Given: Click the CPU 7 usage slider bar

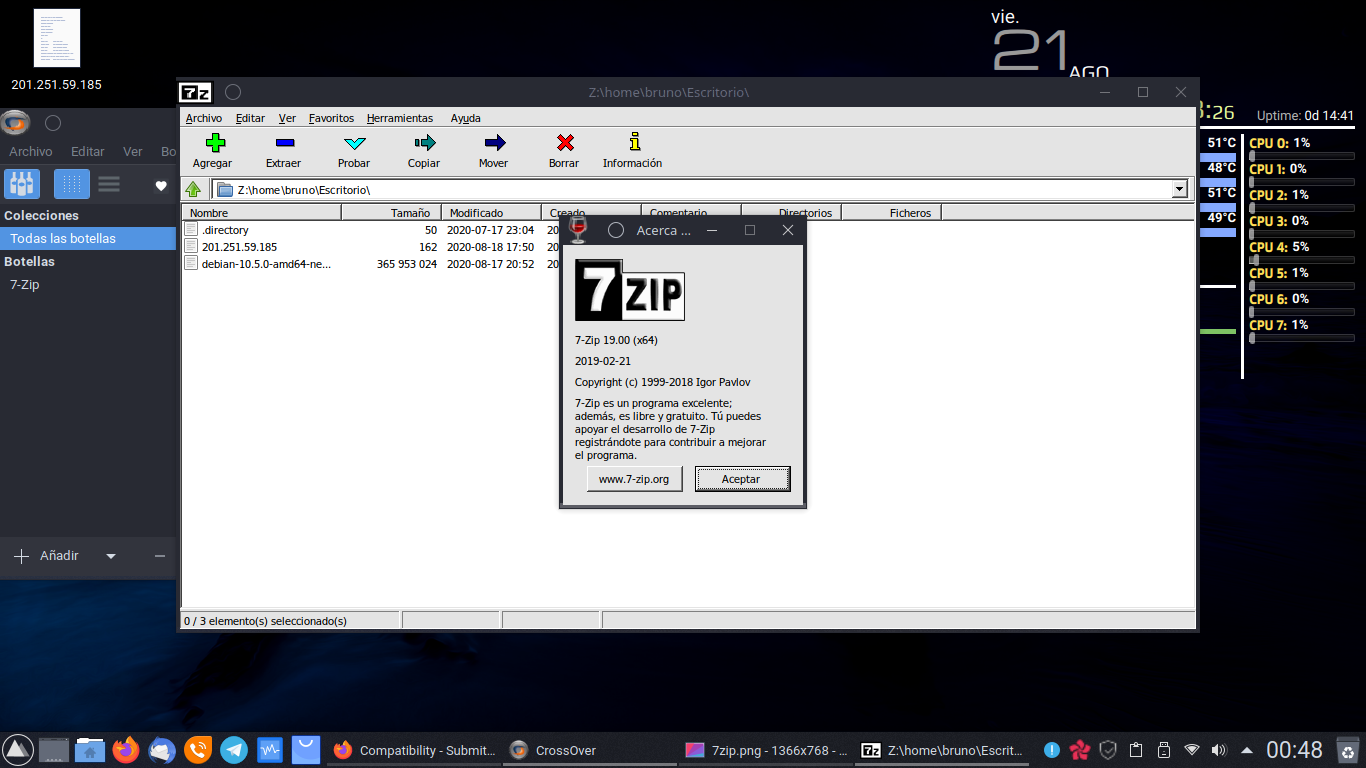Looking at the screenshot, I should click(1302, 338).
